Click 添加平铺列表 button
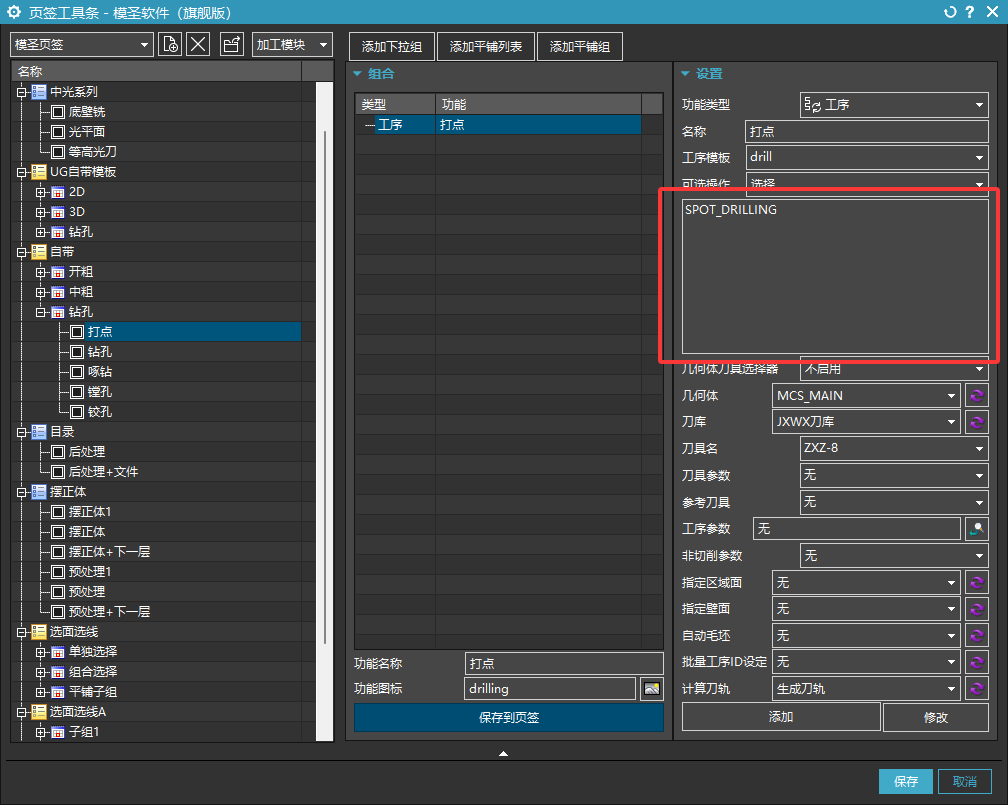Viewport: 1008px width, 805px height. point(486,46)
